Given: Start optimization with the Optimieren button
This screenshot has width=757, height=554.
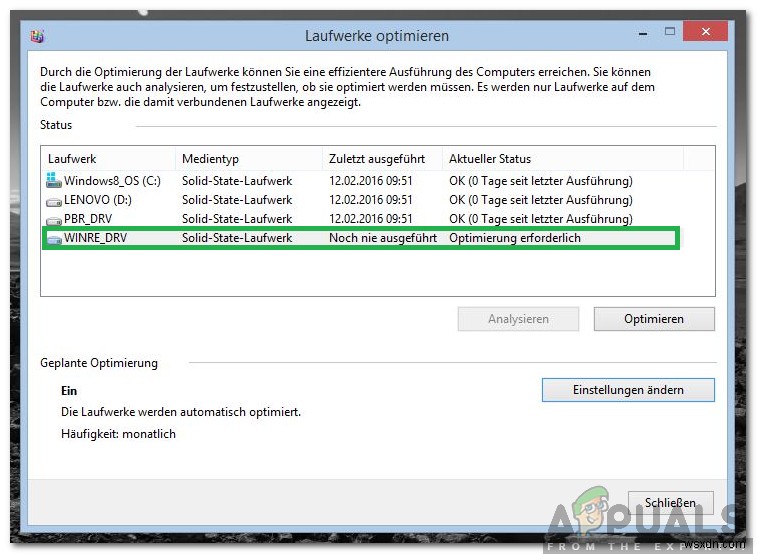Looking at the screenshot, I should (x=654, y=319).
